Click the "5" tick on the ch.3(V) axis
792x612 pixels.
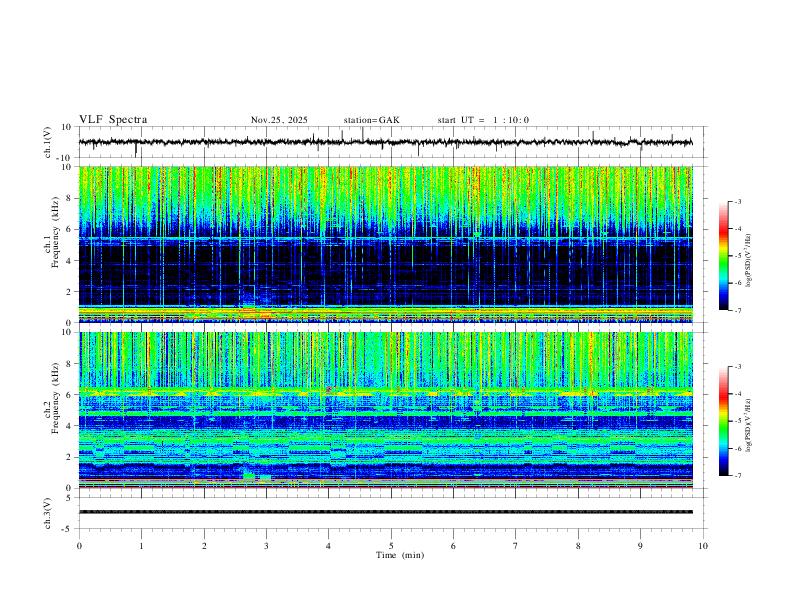pyautogui.click(x=69, y=498)
